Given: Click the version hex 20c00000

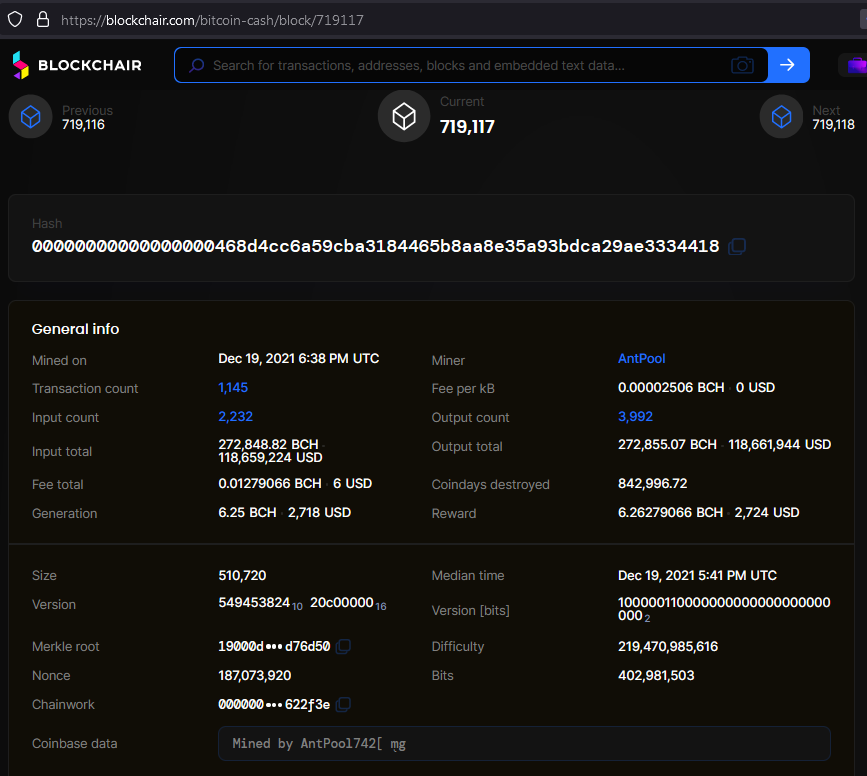Looking at the screenshot, I should [342, 602].
